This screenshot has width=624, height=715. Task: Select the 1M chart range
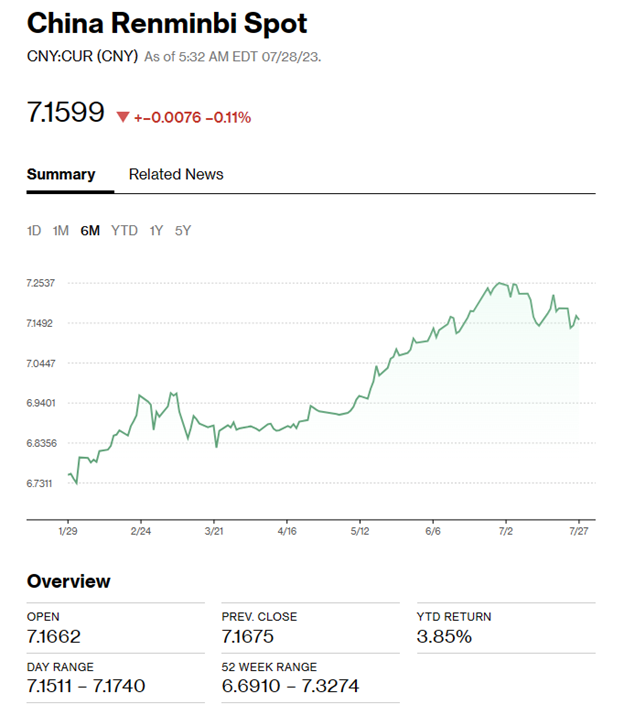tap(61, 231)
